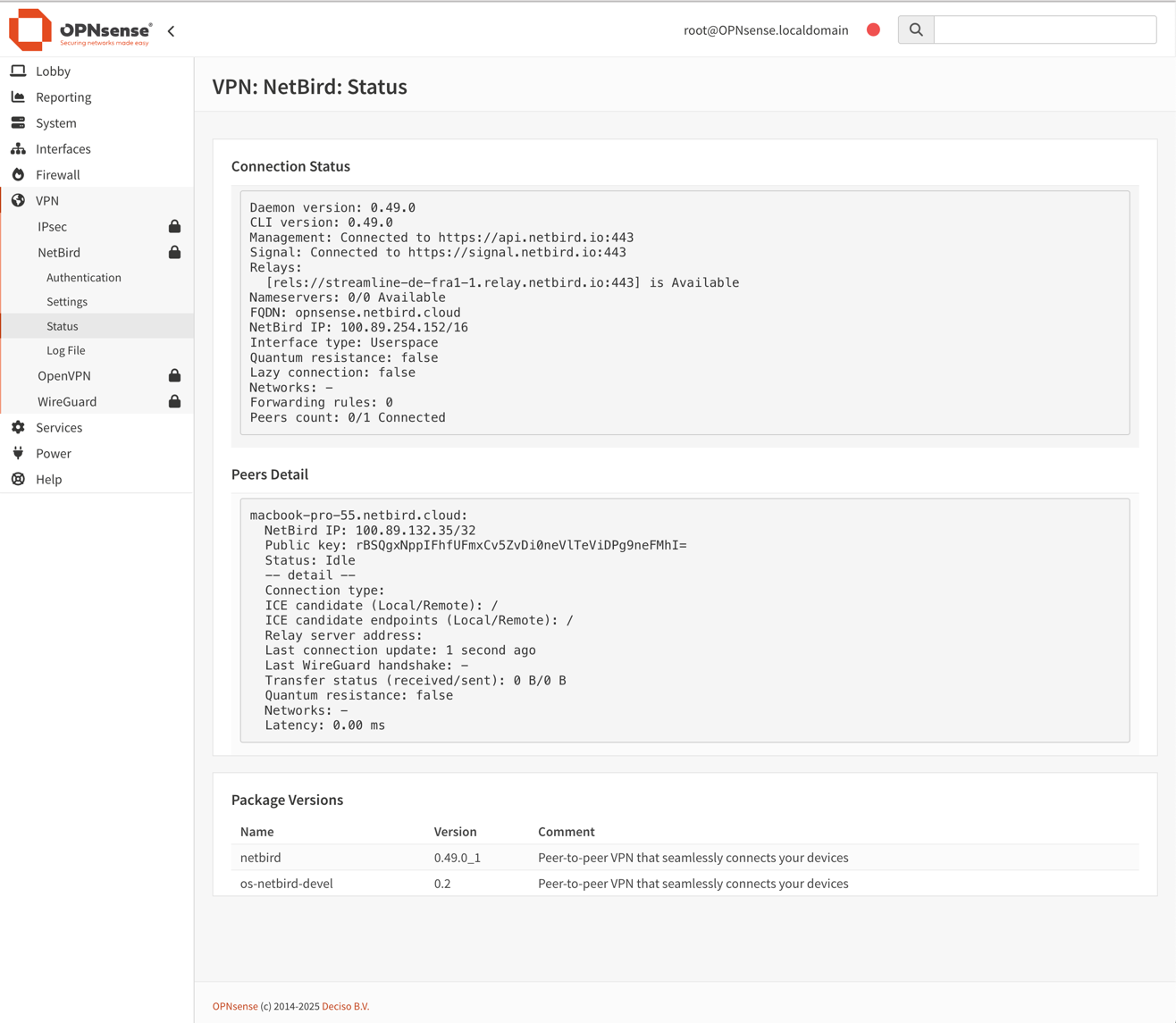Click the Services gear icon
This screenshot has height=1023, width=1176.
(18, 428)
